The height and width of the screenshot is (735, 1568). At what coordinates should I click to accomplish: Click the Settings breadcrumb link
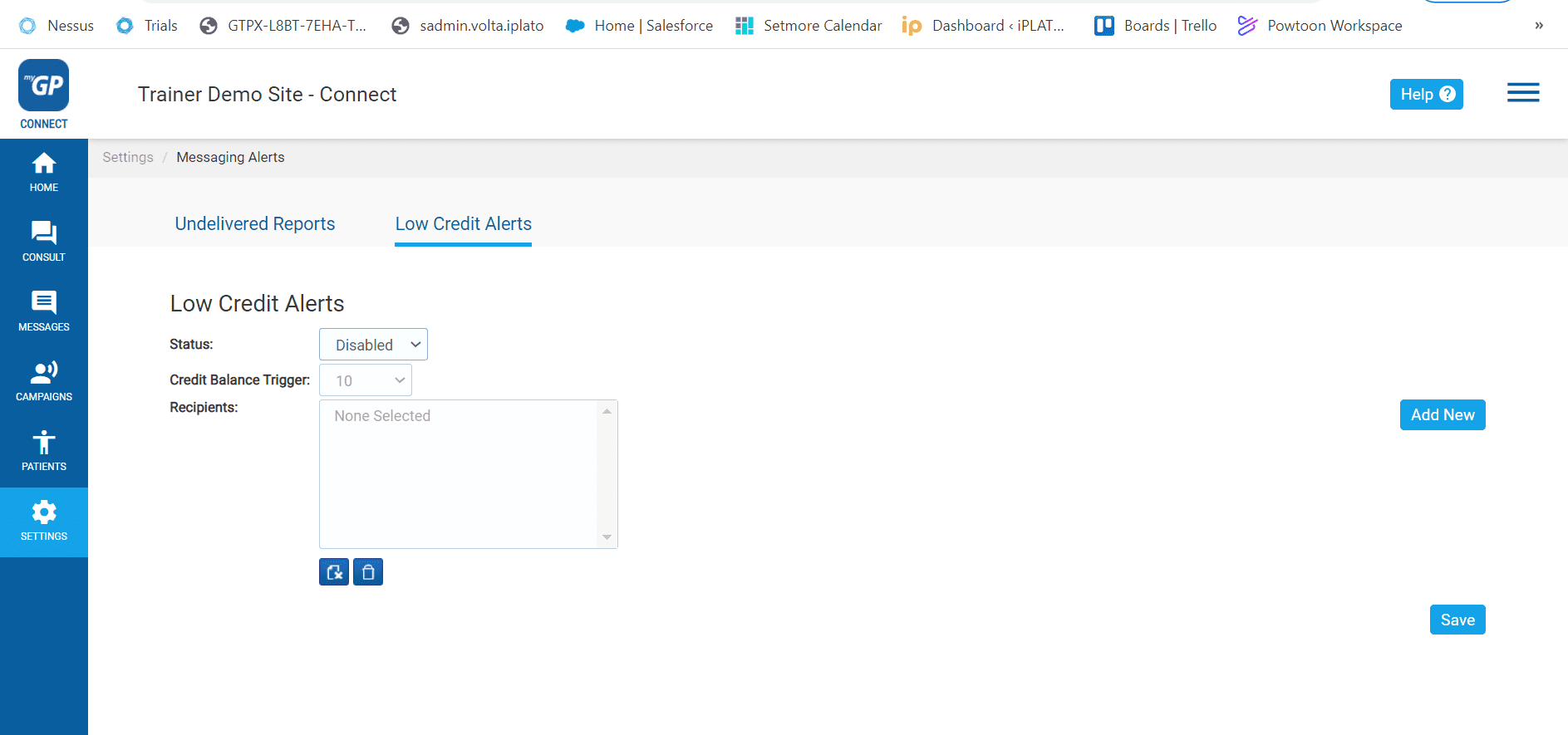[128, 158]
